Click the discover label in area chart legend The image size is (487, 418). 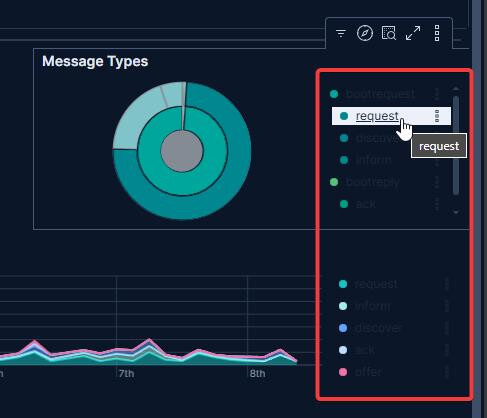(x=378, y=328)
